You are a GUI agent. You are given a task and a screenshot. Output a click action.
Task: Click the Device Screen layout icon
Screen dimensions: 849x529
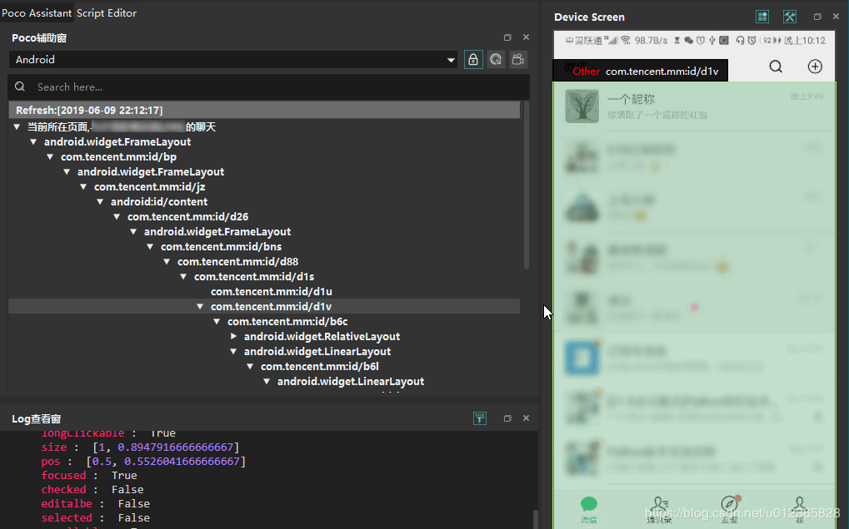tap(762, 17)
